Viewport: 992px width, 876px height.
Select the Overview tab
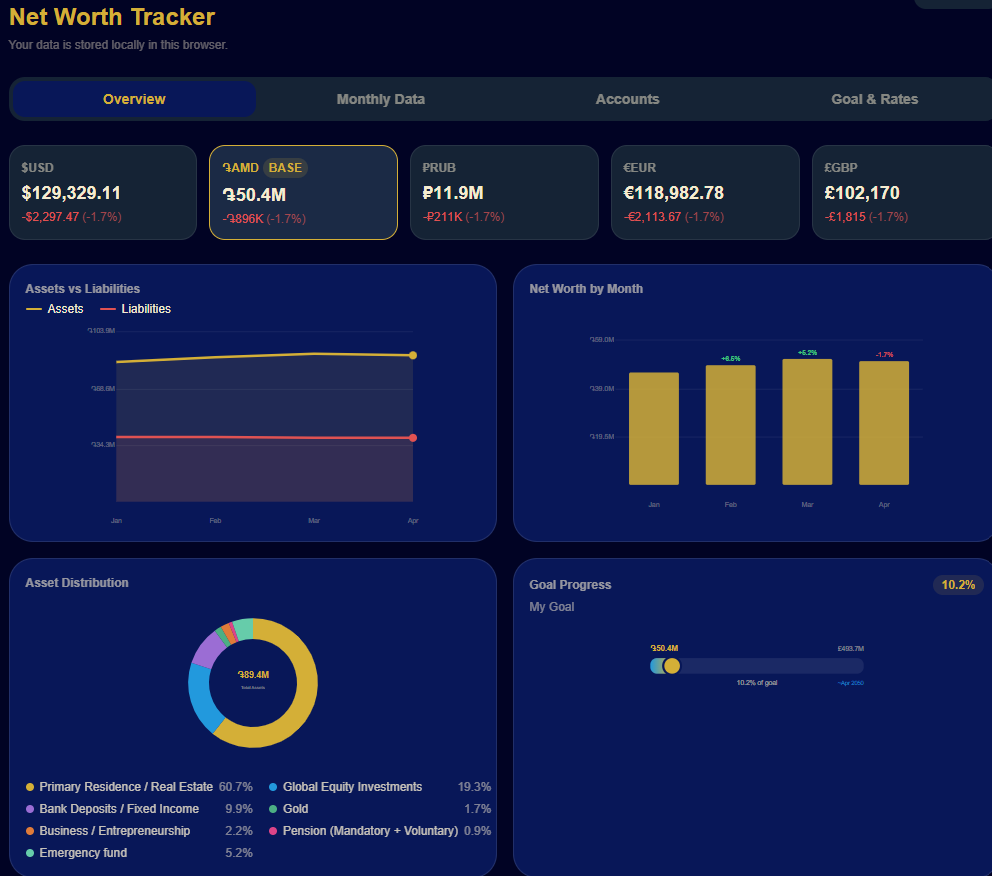pos(134,99)
